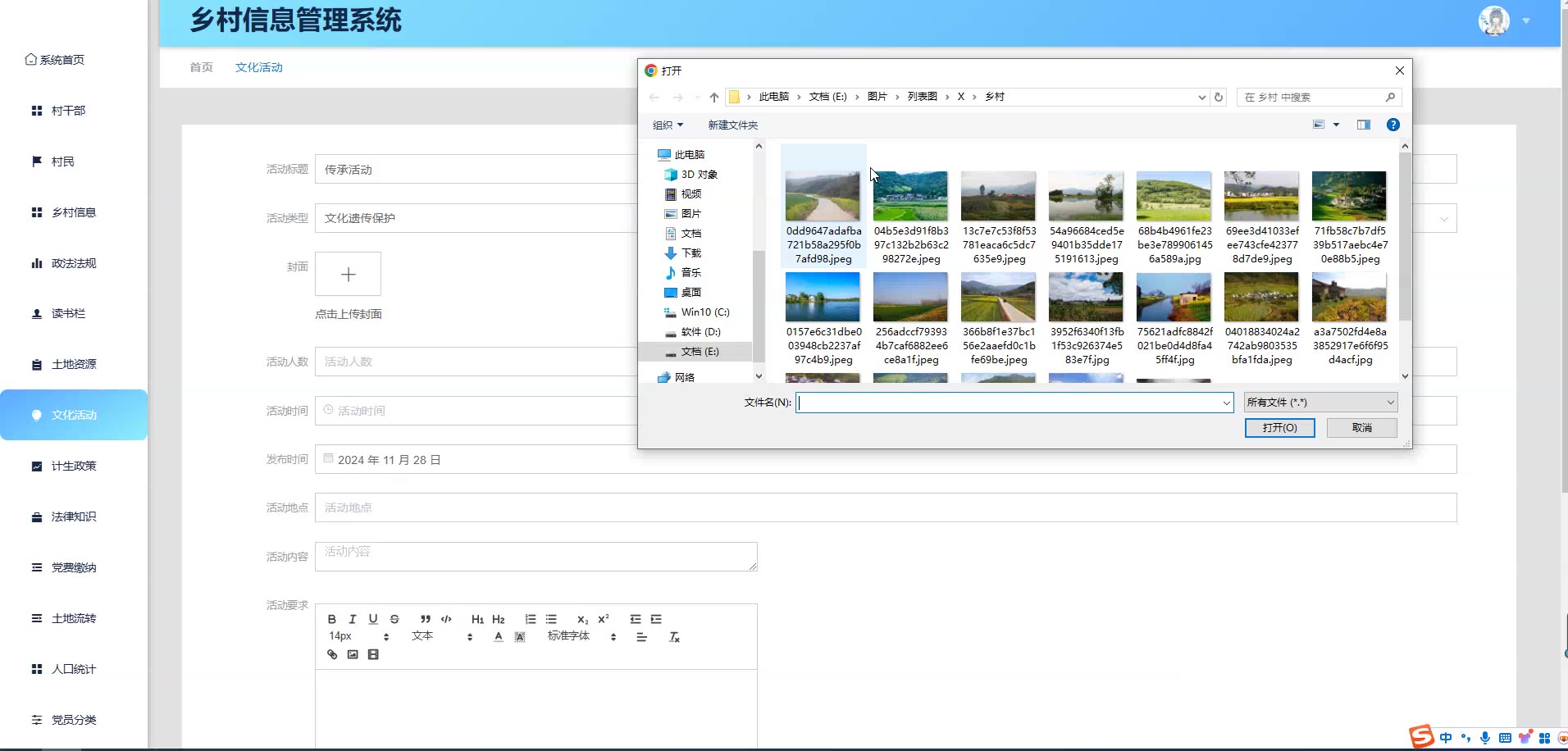Select the 0dd9647adafba country road thumbnail
The width and height of the screenshot is (1568, 751).
coord(823,196)
